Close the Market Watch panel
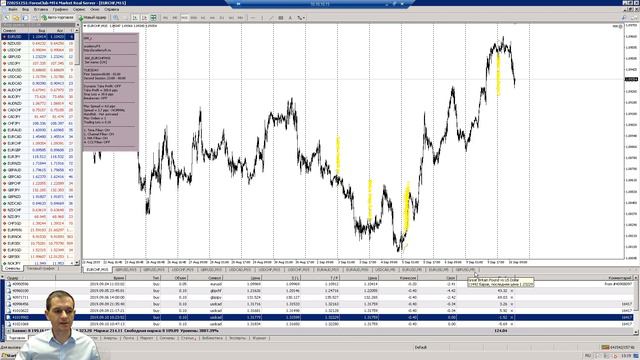The width and height of the screenshot is (640, 360). click(78, 25)
